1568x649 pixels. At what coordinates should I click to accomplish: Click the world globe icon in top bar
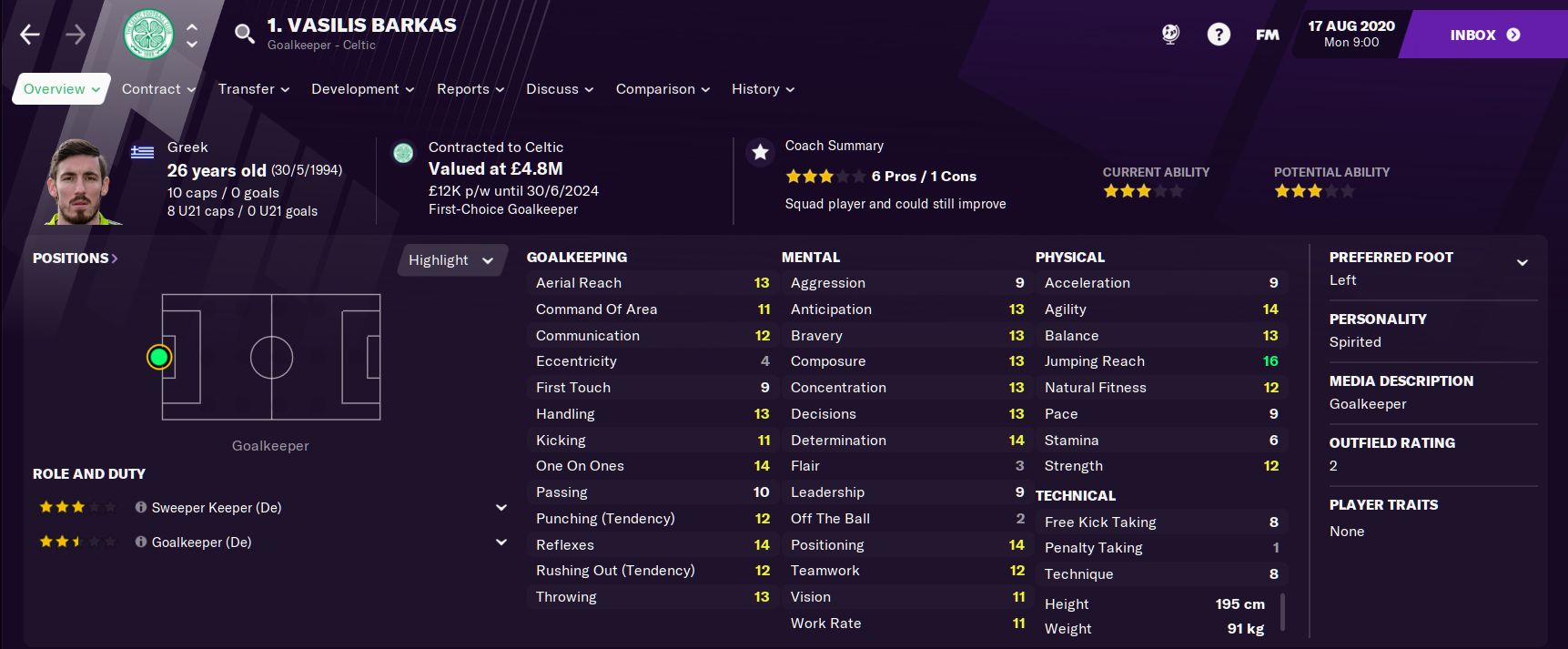coord(1170,35)
